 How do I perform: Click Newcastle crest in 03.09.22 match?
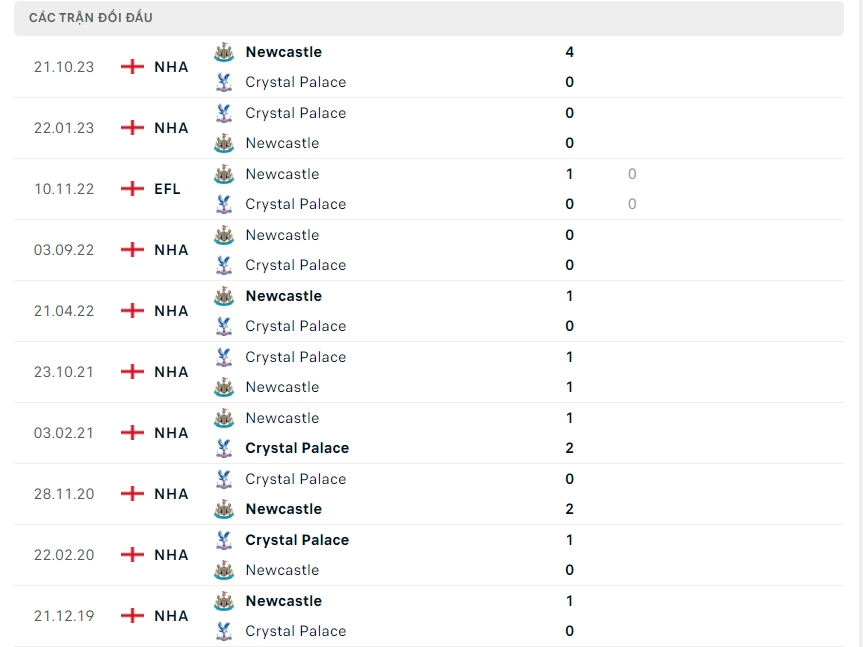[x=224, y=235]
